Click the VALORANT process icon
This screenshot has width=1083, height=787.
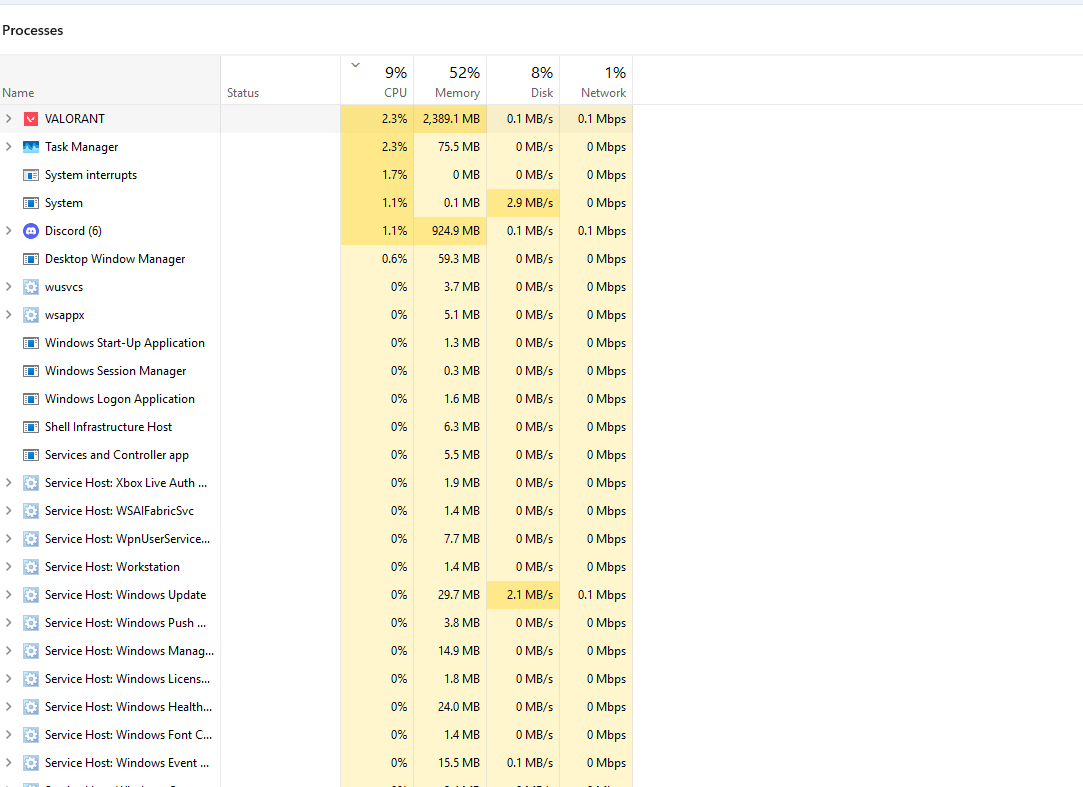pyautogui.click(x=30, y=119)
